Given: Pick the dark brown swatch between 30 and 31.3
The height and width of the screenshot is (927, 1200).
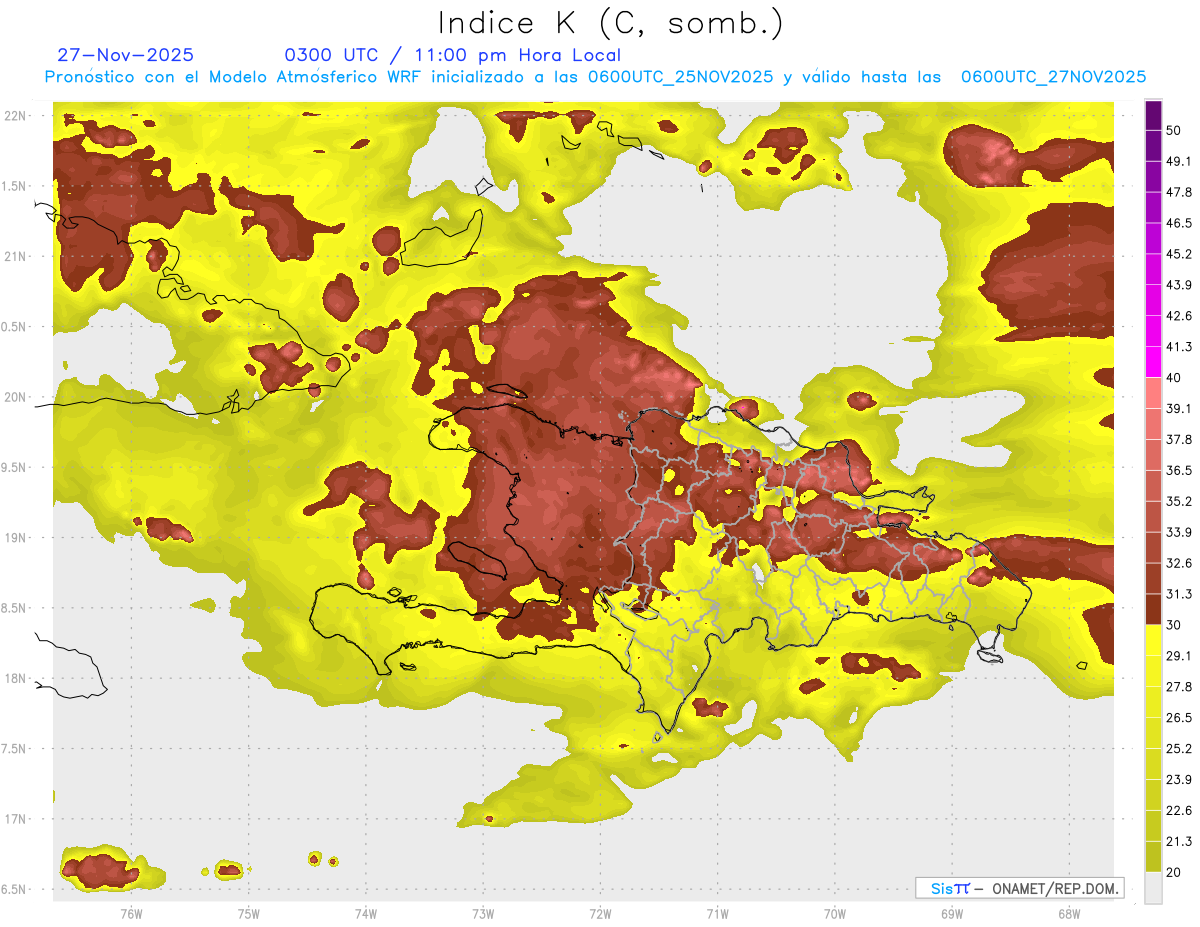Looking at the screenshot, I should 1153,609.
